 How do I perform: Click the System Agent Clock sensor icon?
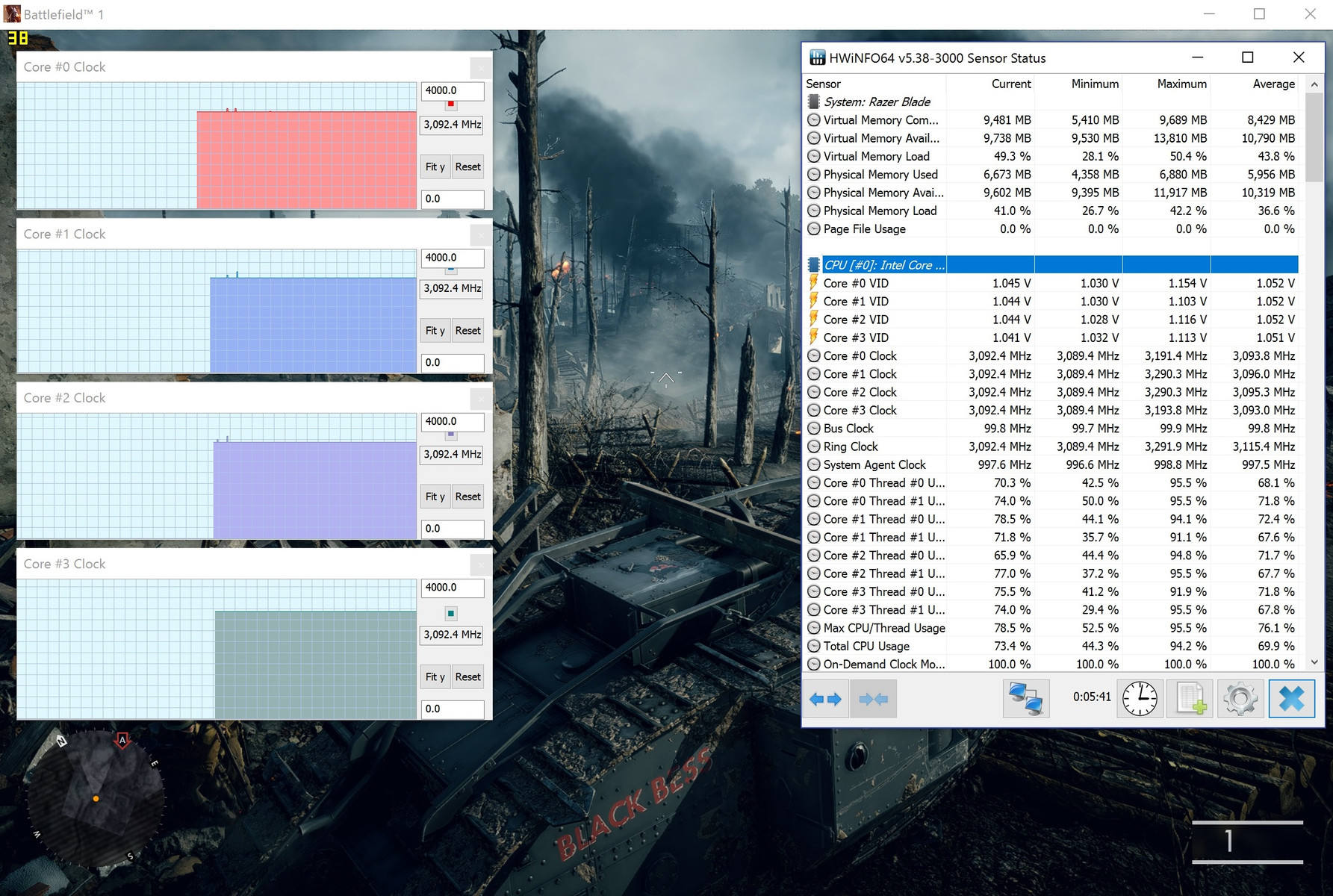pyautogui.click(x=814, y=464)
